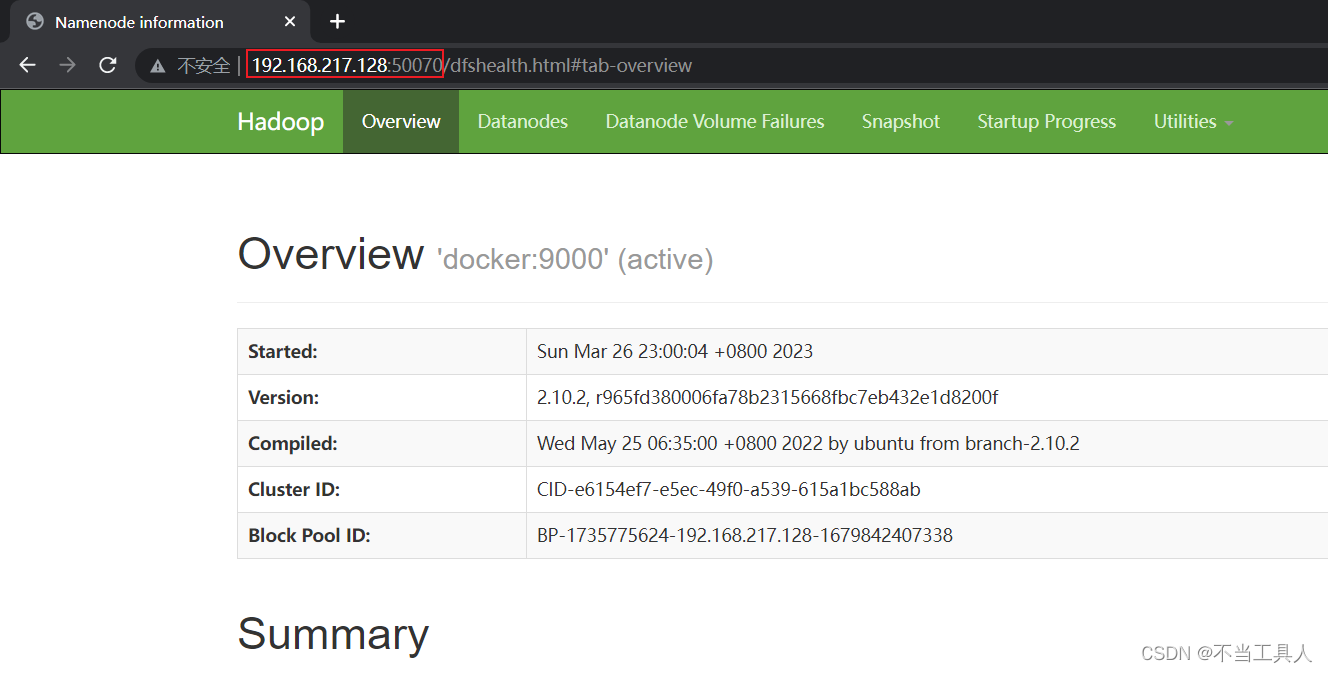Click the Started: row label
Image resolution: width=1328 pixels, height=673 pixels.
pos(283,351)
